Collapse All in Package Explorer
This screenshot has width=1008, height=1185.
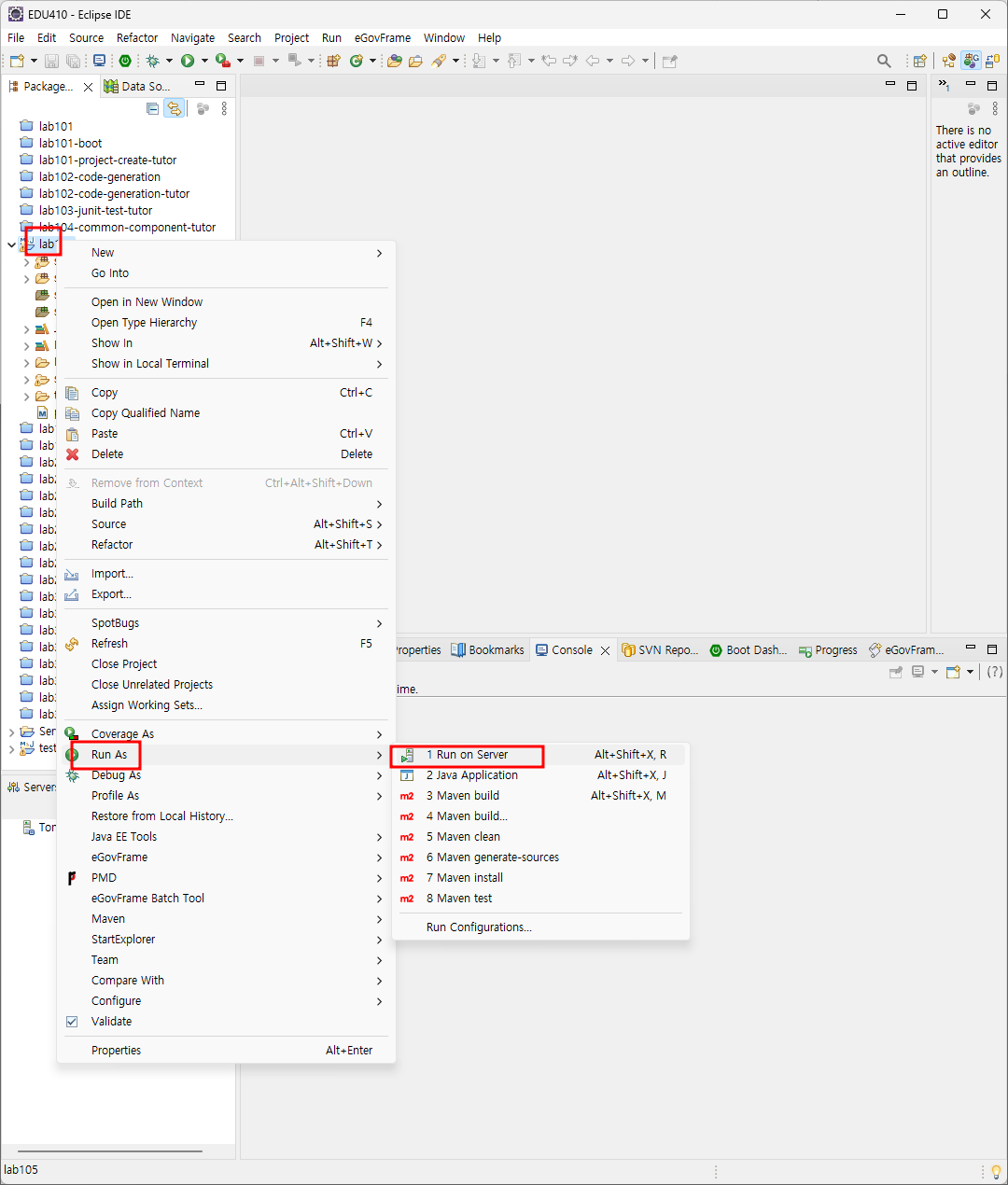click(153, 109)
